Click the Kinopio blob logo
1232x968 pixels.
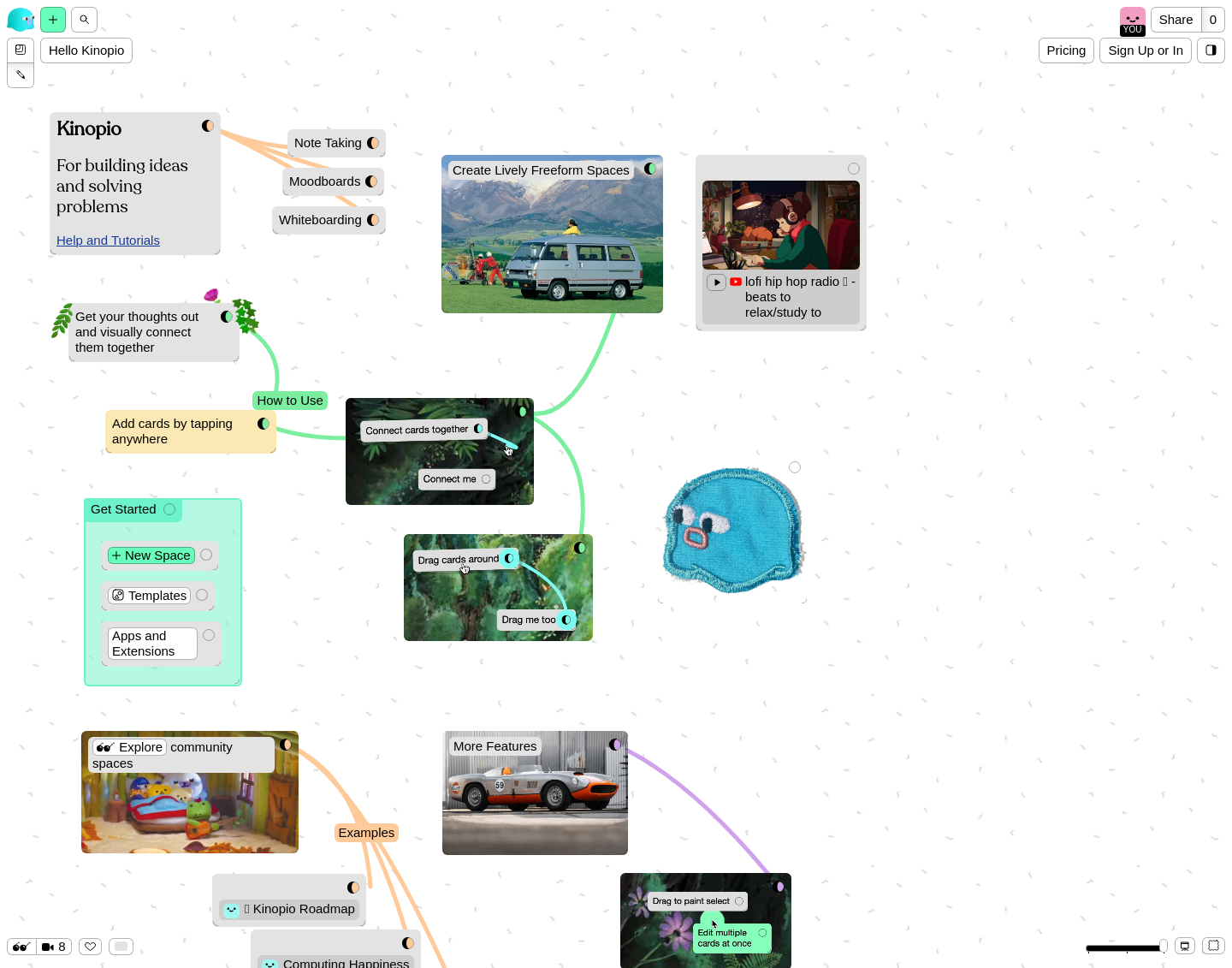coord(21,19)
